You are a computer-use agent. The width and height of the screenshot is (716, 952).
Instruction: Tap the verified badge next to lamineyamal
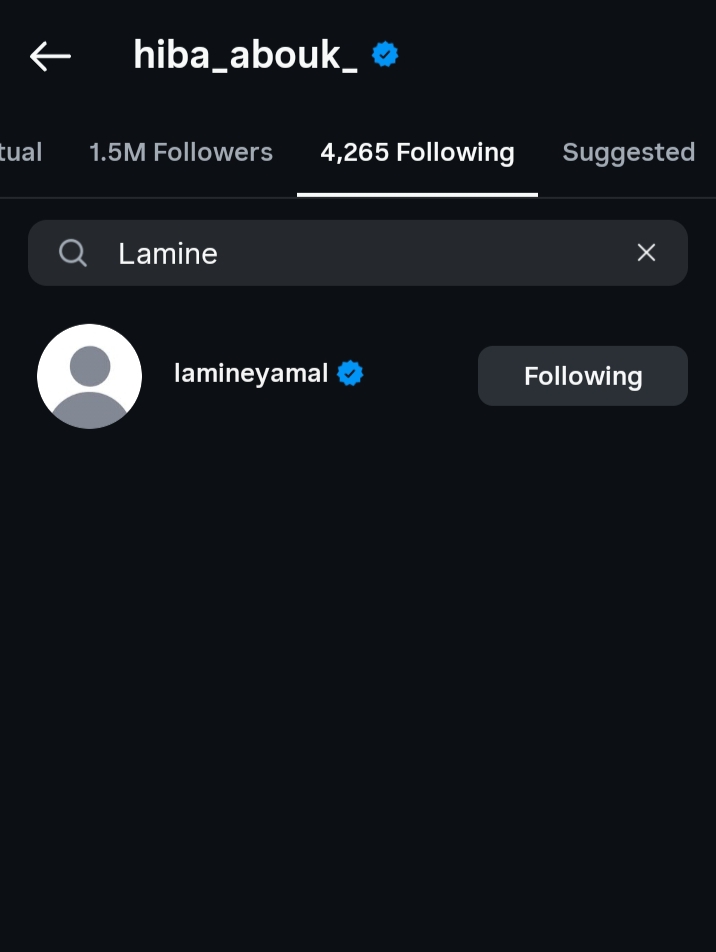click(x=350, y=373)
